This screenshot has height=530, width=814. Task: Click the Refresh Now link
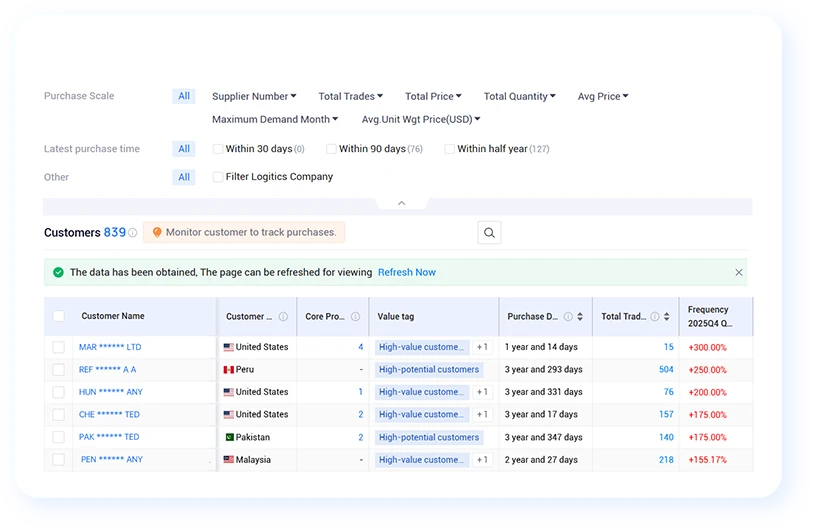tap(406, 272)
